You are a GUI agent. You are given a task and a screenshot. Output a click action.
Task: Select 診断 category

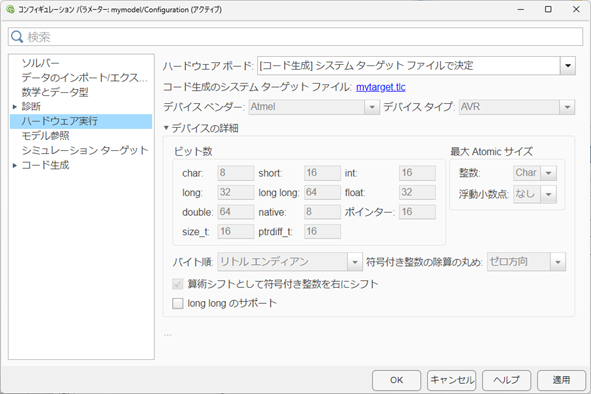31,107
